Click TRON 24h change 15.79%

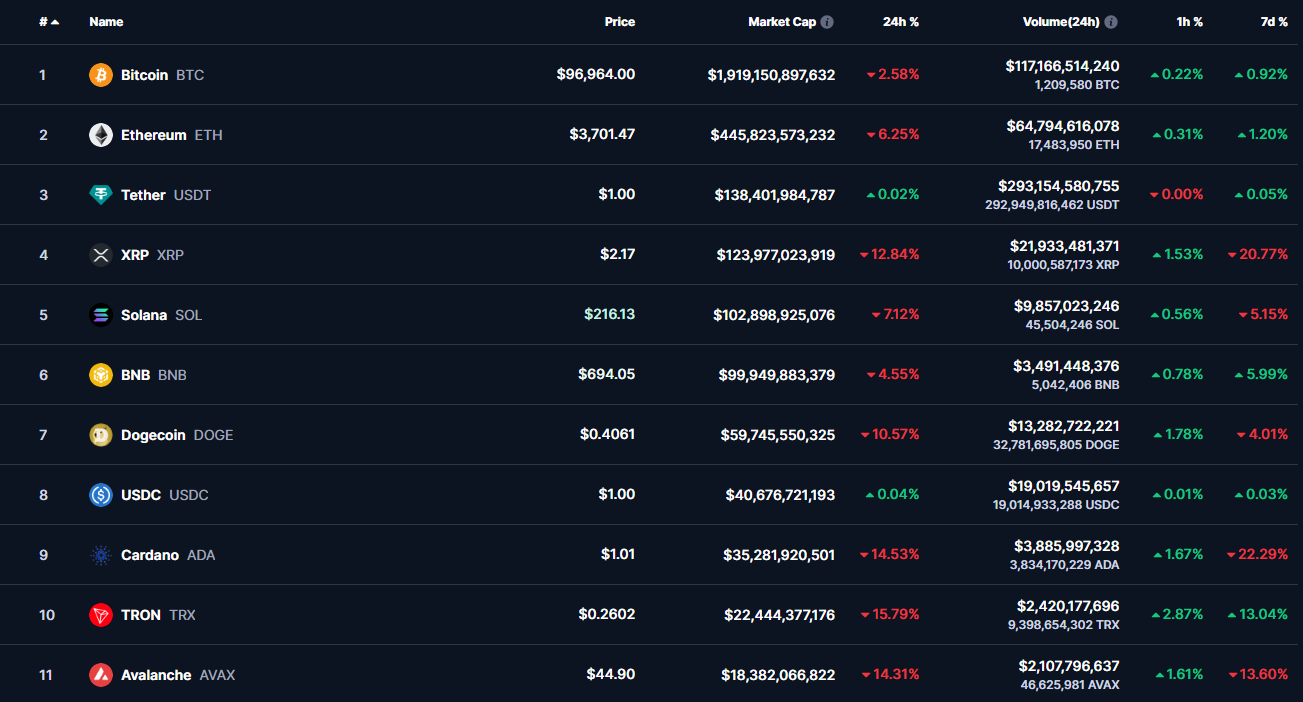(x=890, y=615)
